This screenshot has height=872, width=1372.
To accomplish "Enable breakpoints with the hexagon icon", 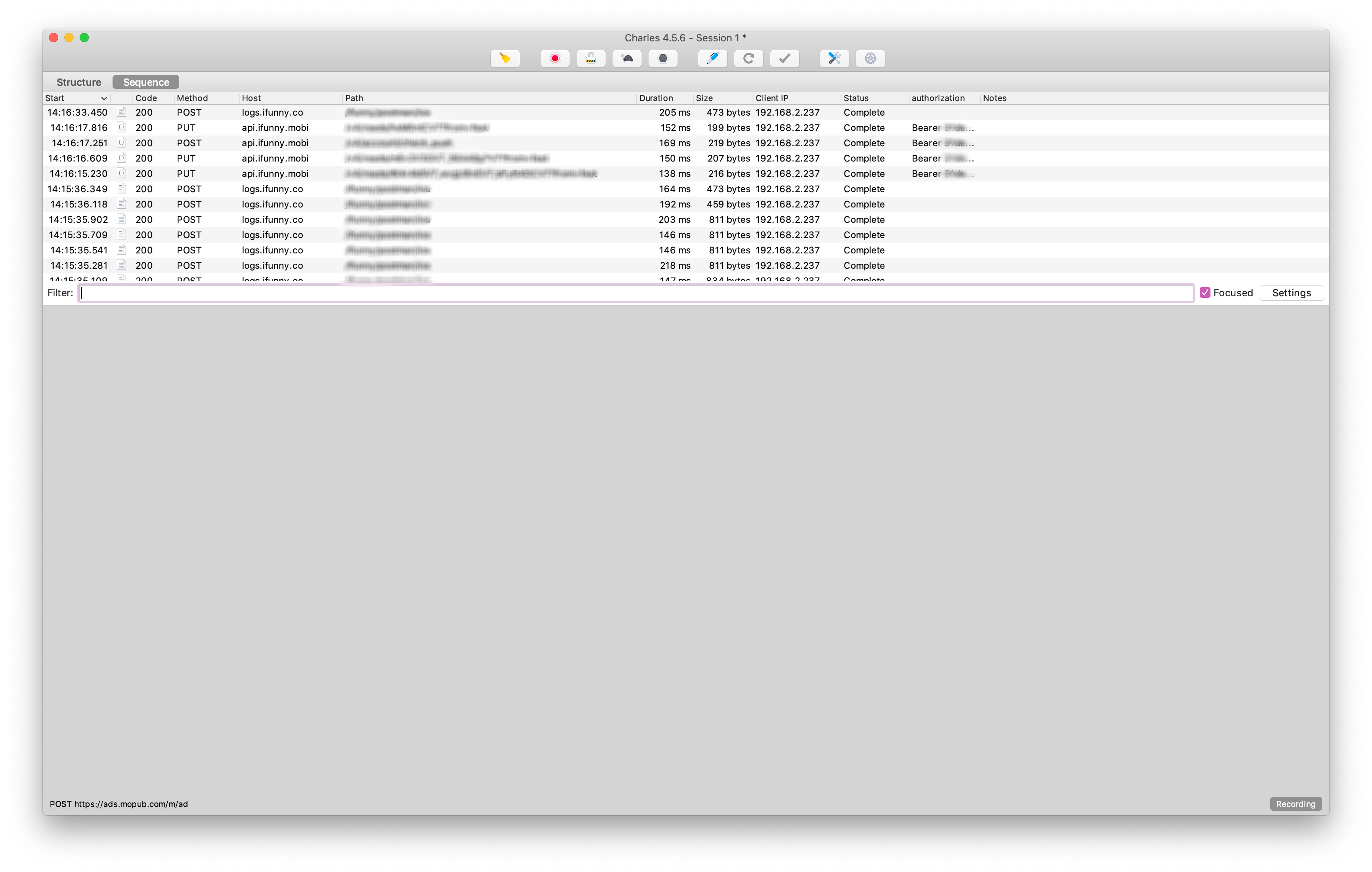I will pos(663,59).
